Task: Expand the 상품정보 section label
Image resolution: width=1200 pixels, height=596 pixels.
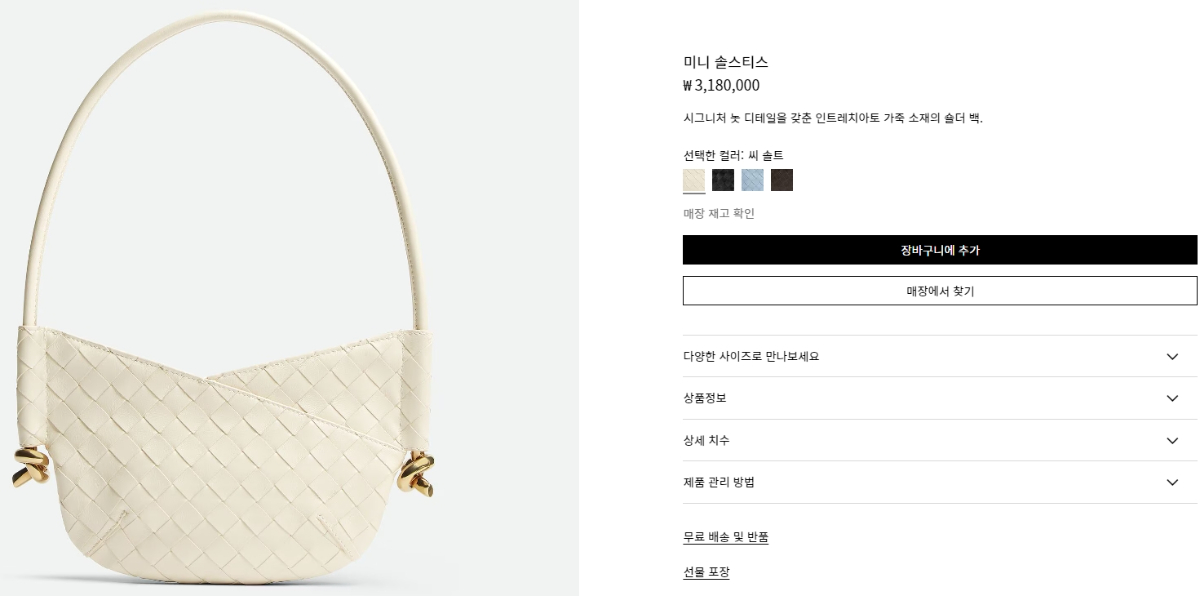Action: coord(705,399)
